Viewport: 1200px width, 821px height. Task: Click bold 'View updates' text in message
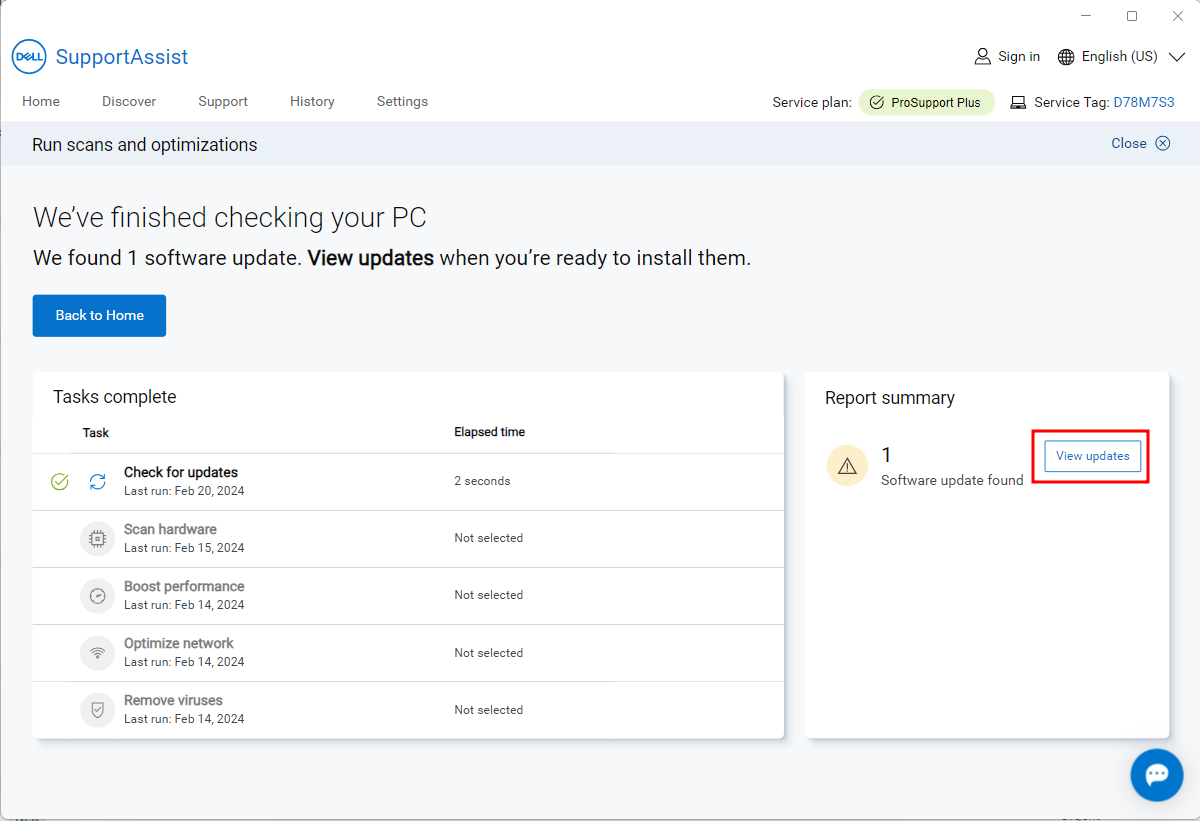[x=370, y=258]
